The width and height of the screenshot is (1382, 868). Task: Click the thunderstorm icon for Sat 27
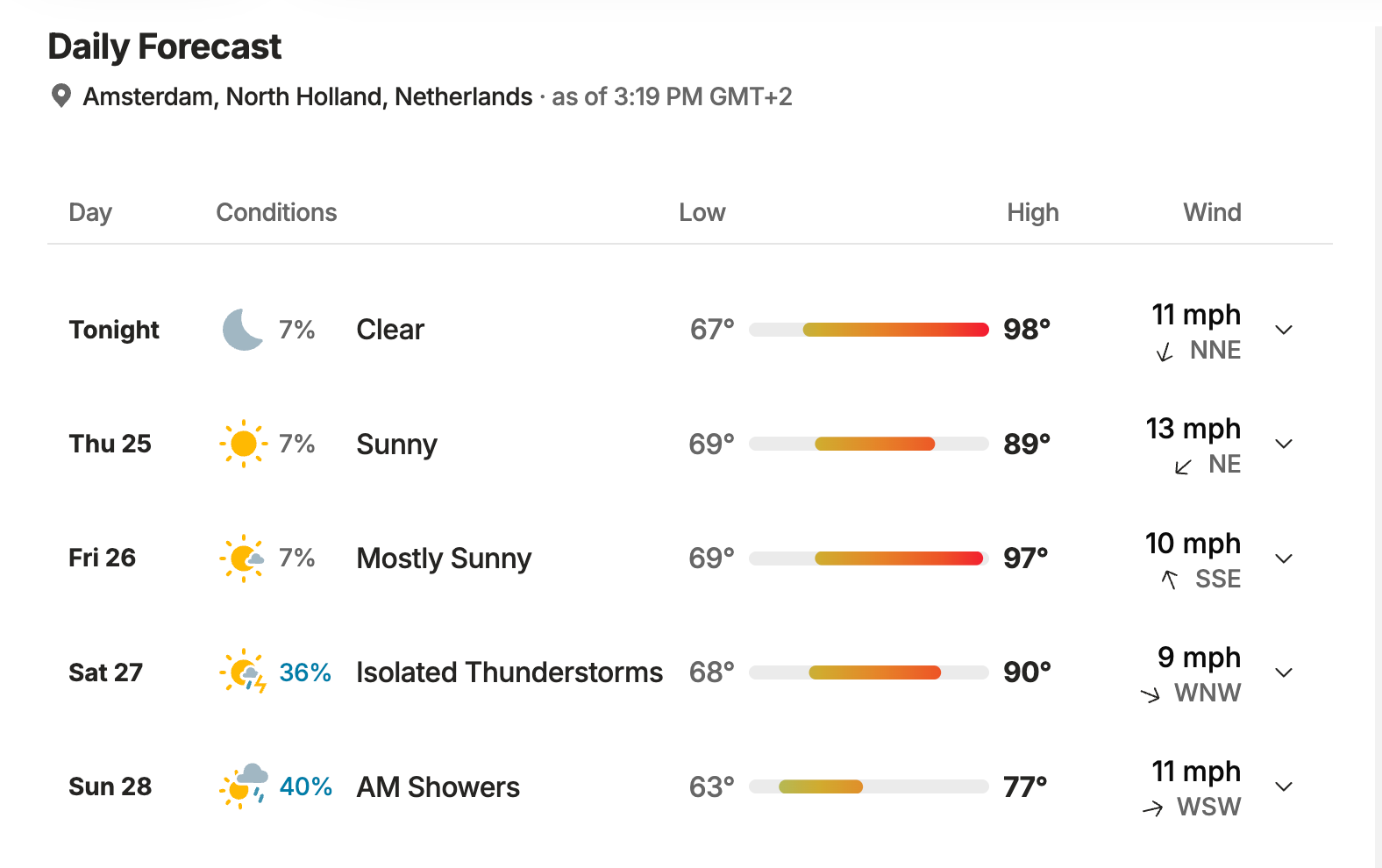(x=243, y=672)
